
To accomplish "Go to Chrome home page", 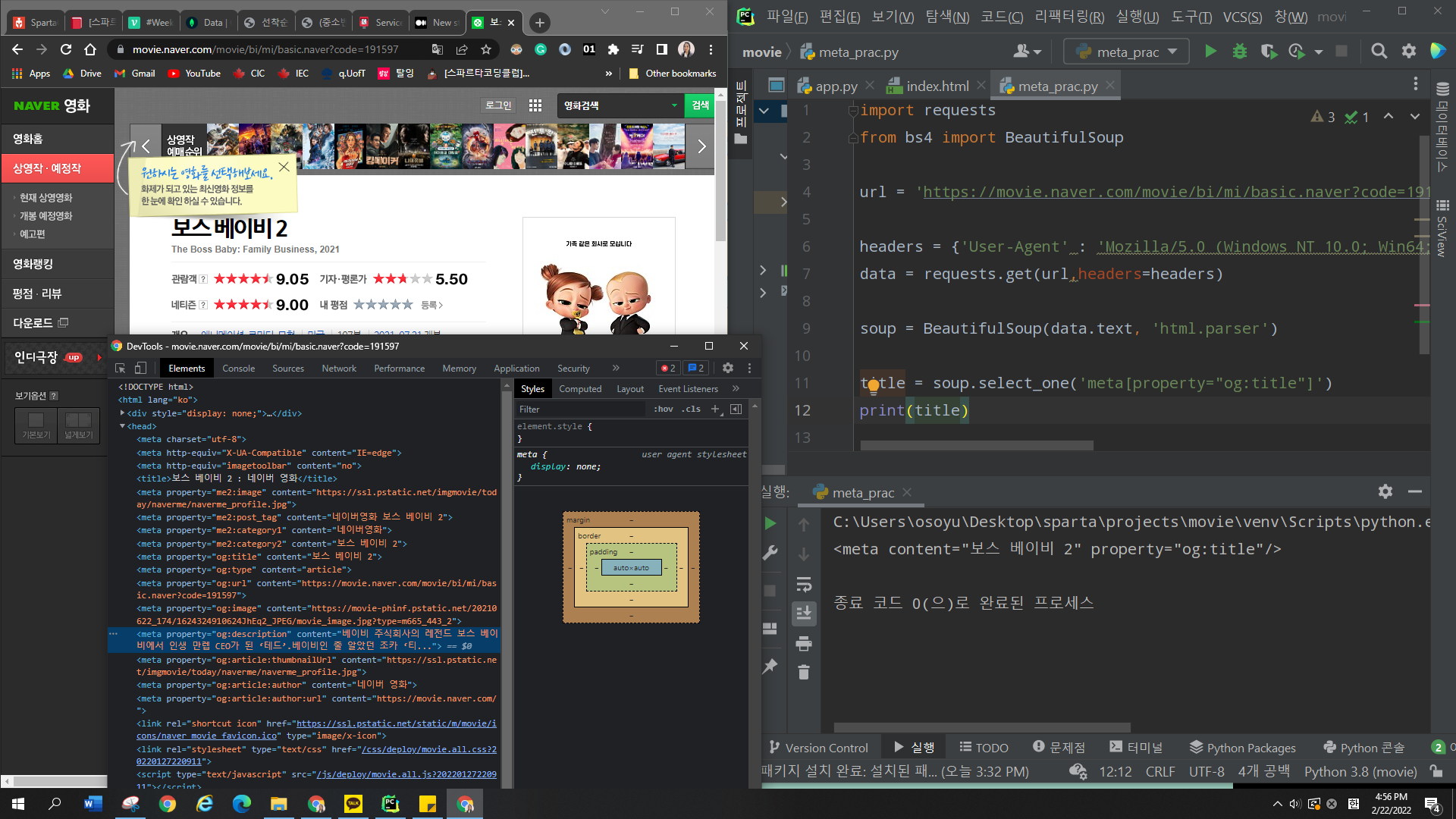I will pyautogui.click(x=90, y=49).
